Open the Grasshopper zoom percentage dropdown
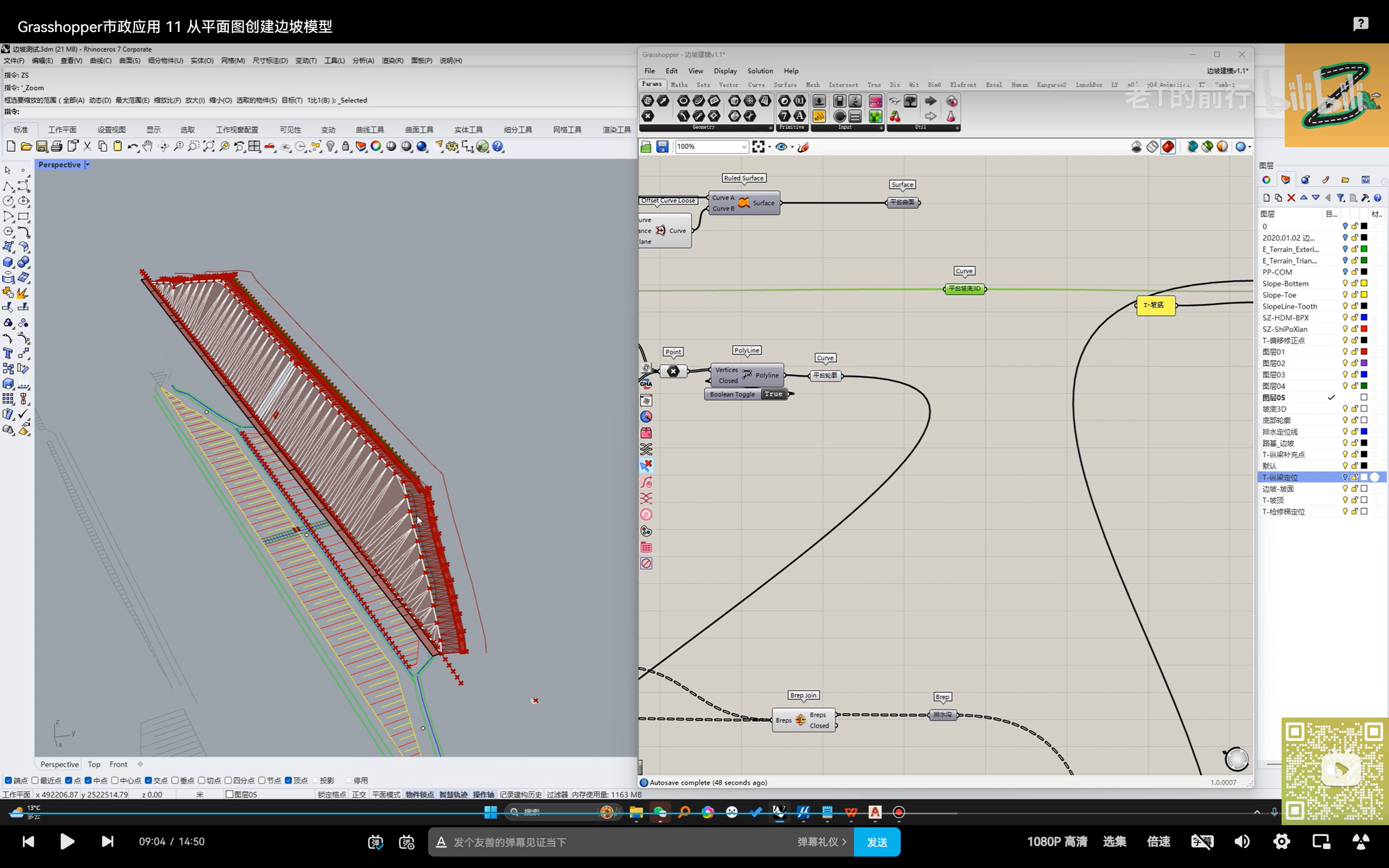Image resolution: width=1389 pixels, height=868 pixels. click(744, 147)
